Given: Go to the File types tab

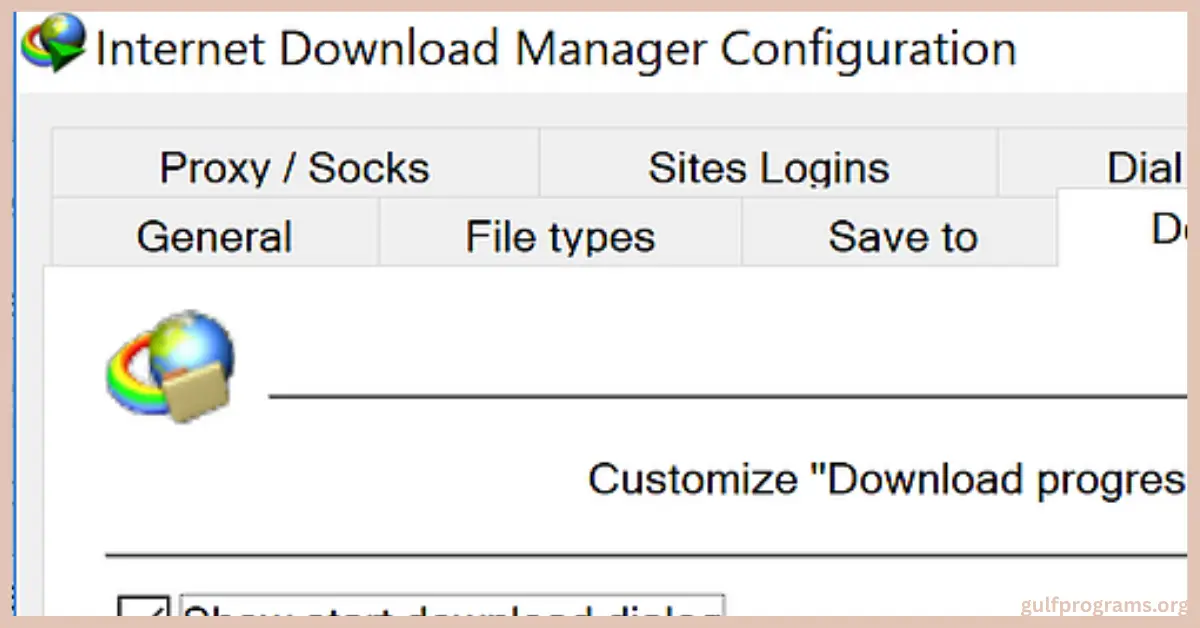Looking at the screenshot, I should point(560,237).
